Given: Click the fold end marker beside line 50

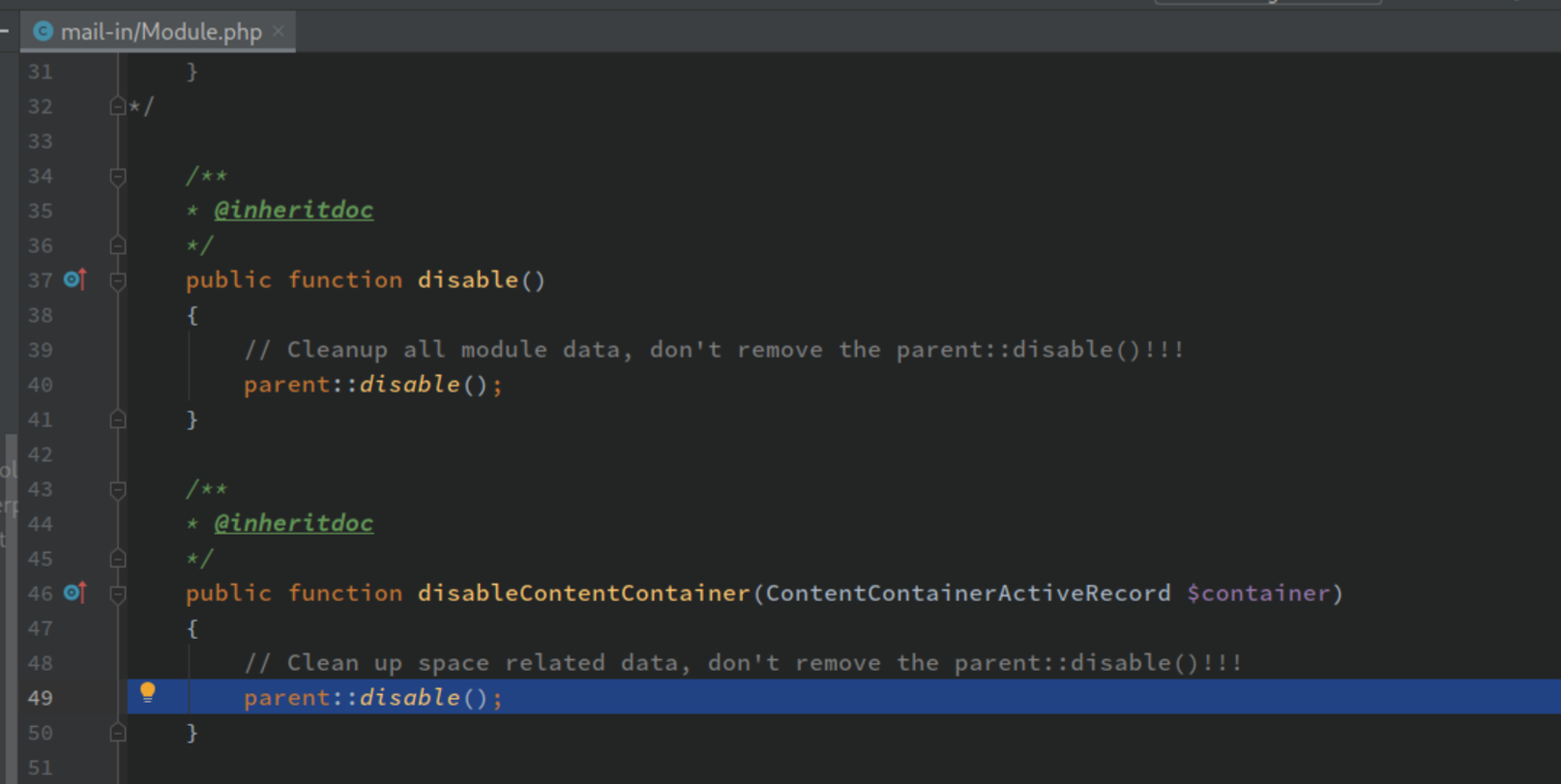Looking at the screenshot, I should click(x=117, y=733).
